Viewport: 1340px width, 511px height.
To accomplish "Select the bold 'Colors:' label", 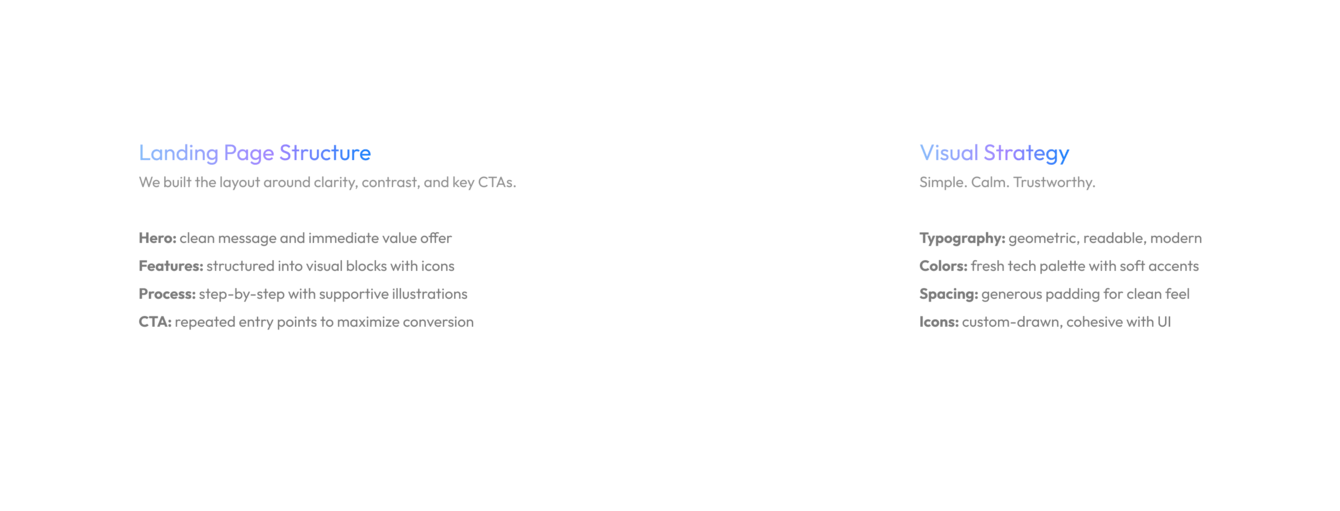I will click(943, 266).
